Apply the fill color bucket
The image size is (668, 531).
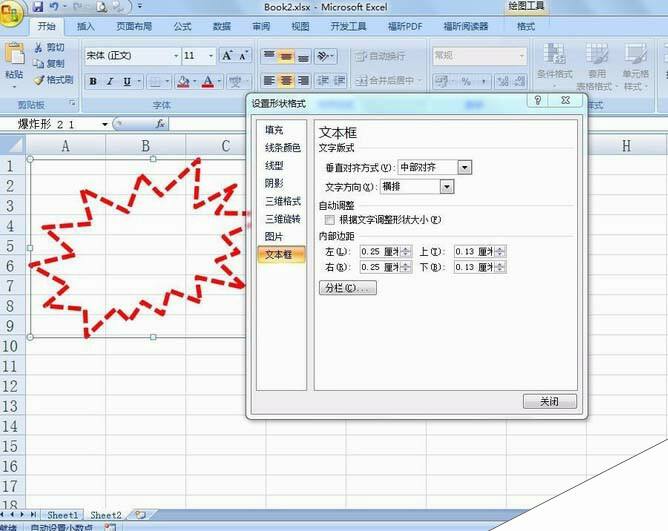tap(183, 81)
